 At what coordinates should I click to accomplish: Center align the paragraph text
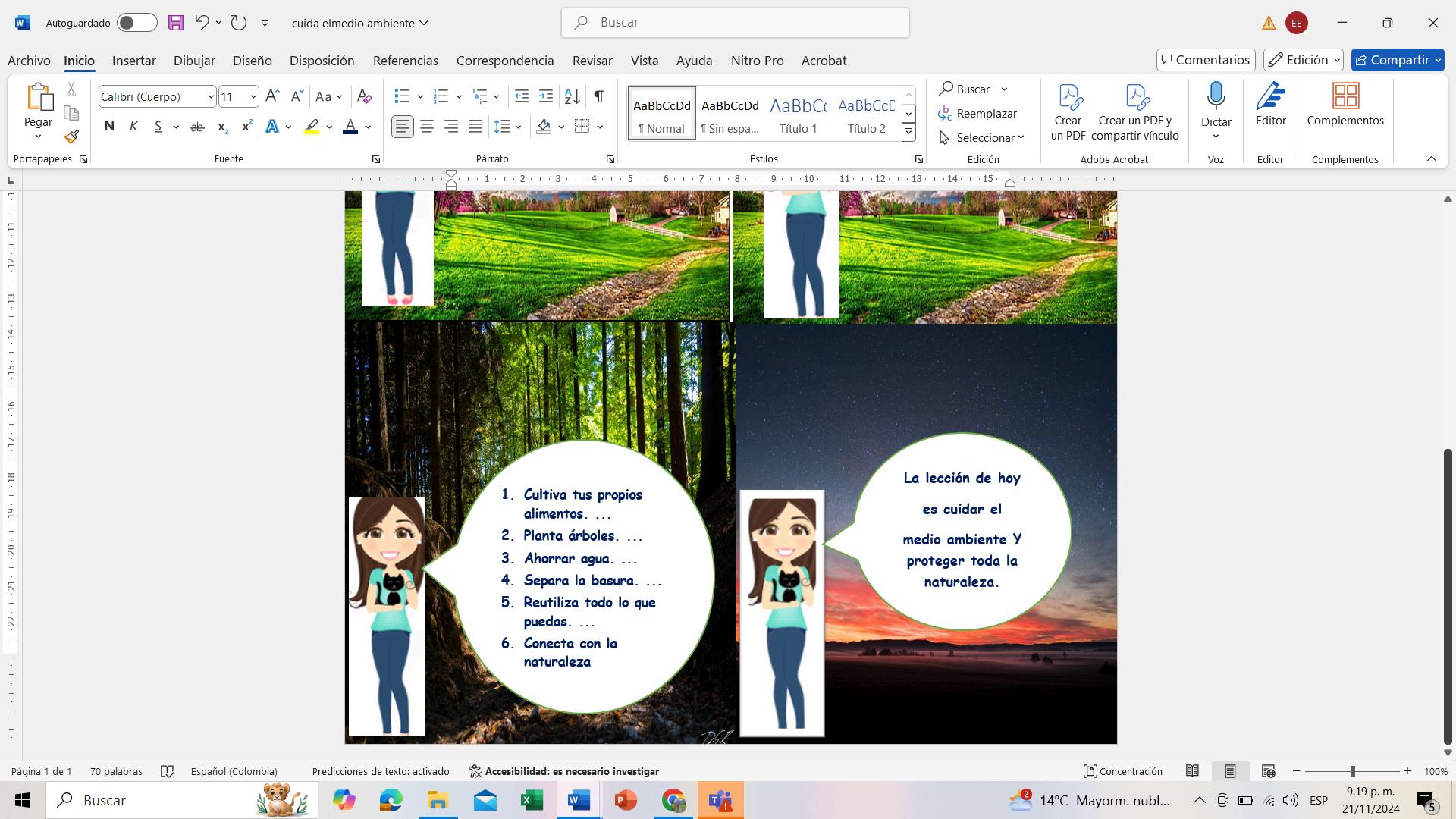coord(427,127)
